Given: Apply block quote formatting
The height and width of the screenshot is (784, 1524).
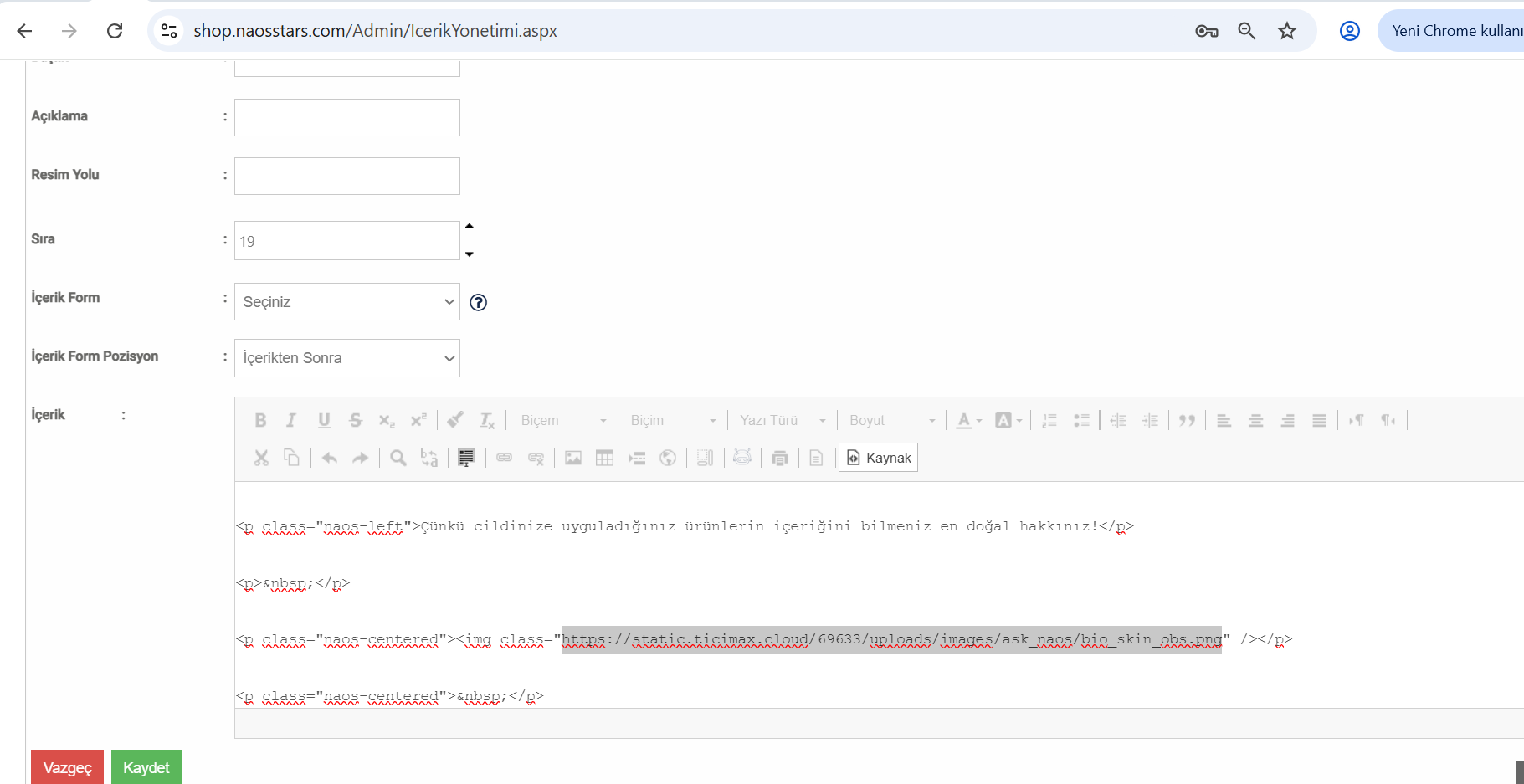Looking at the screenshot, I should click(1187, 420).
